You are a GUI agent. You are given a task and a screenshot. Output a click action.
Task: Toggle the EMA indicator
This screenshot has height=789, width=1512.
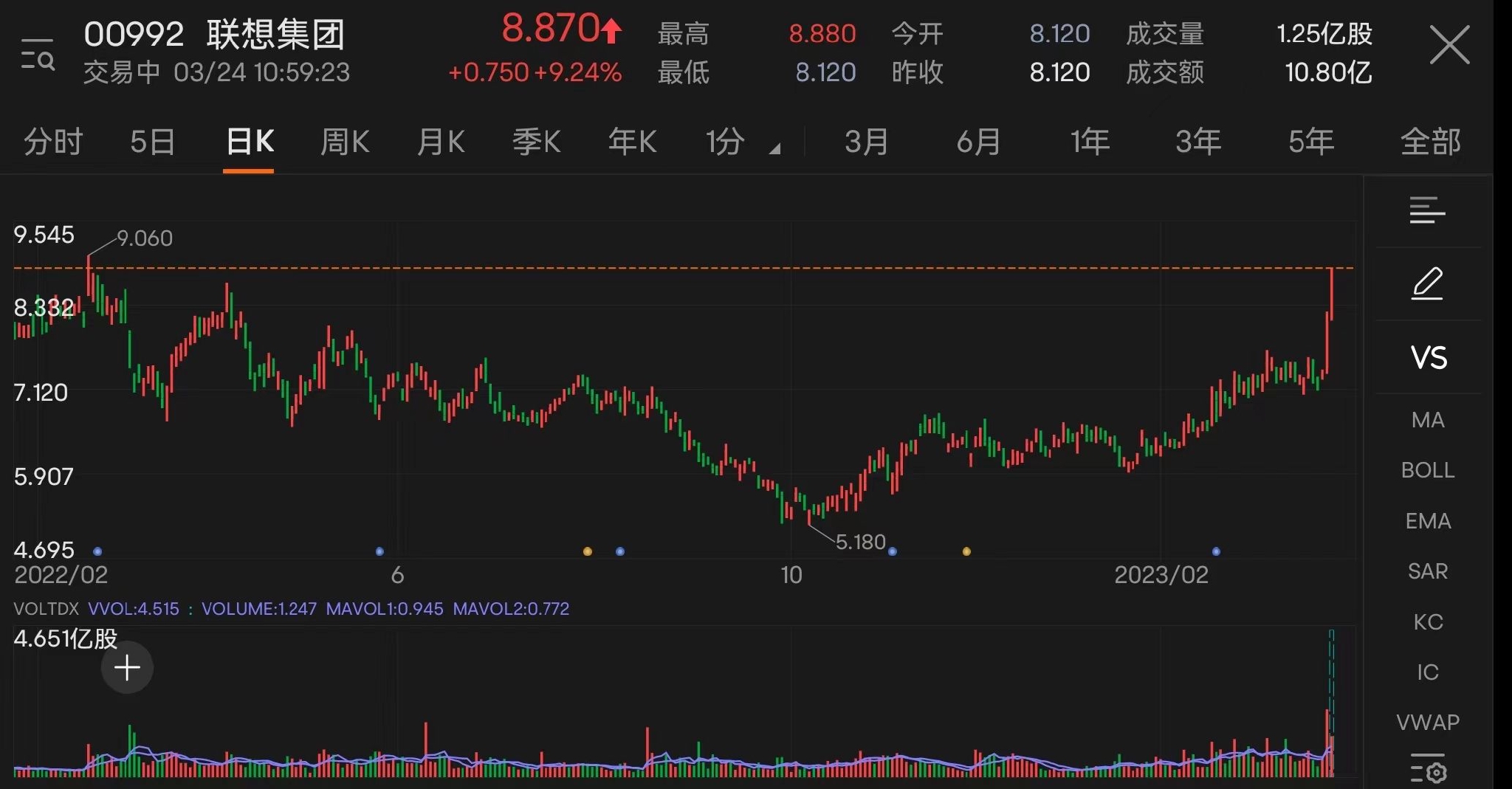1428,521
